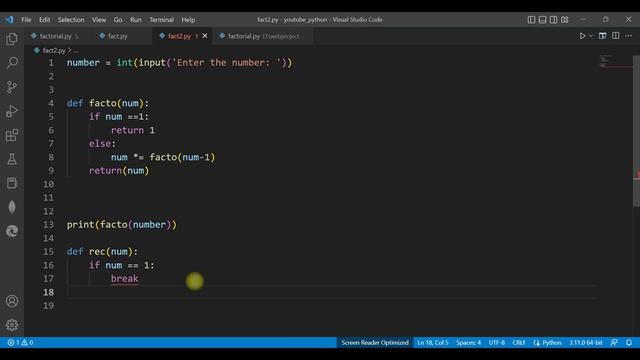The image size is (640, 360).
Task: Open the View menu
Action: (x=99, y=20)
